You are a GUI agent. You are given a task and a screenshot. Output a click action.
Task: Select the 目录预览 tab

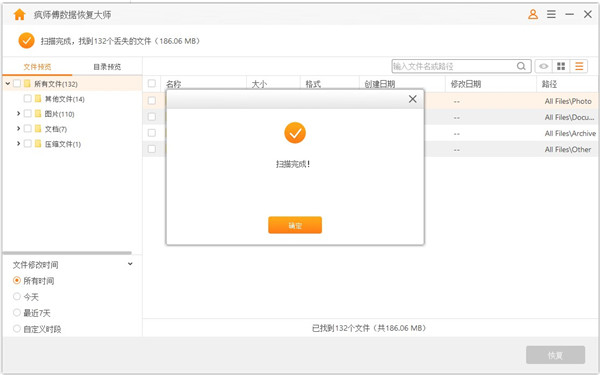click(x=107, y=67)
